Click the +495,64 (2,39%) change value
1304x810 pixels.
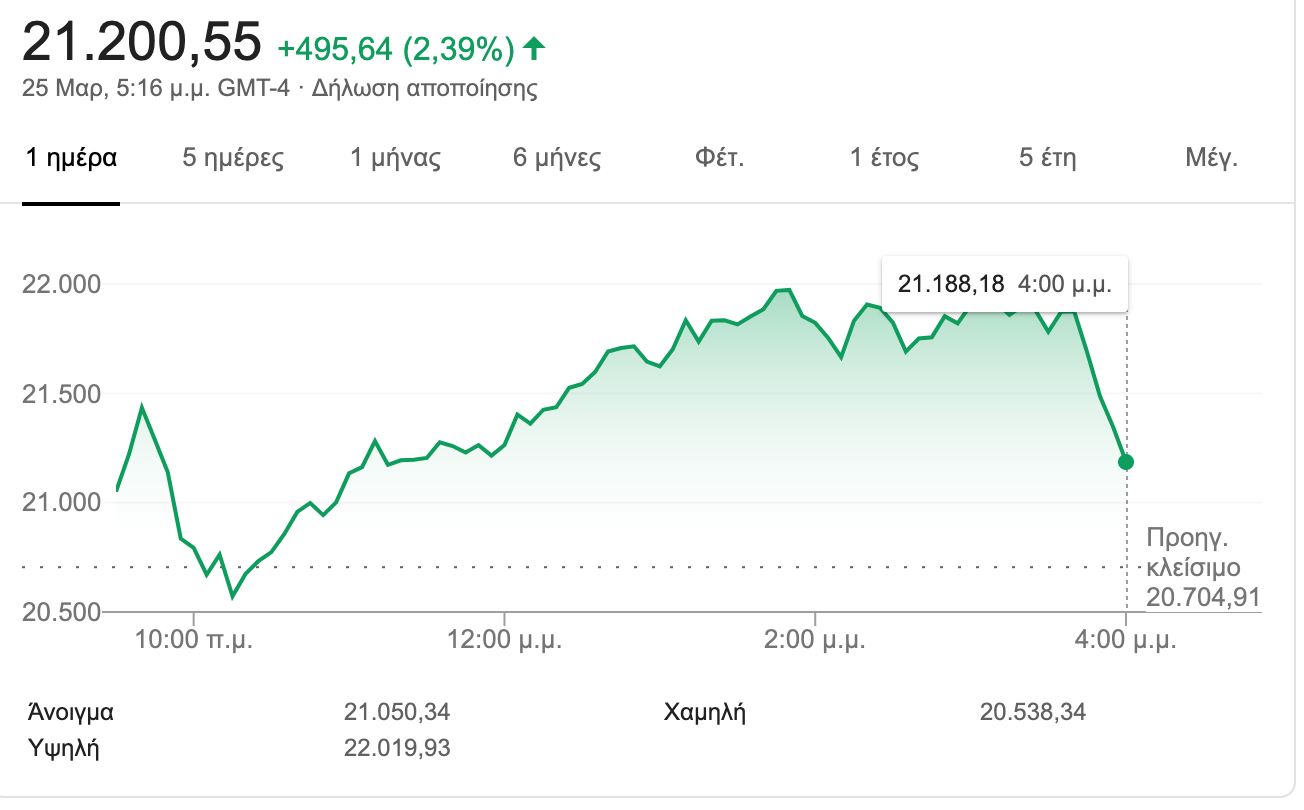coord(396,47)
